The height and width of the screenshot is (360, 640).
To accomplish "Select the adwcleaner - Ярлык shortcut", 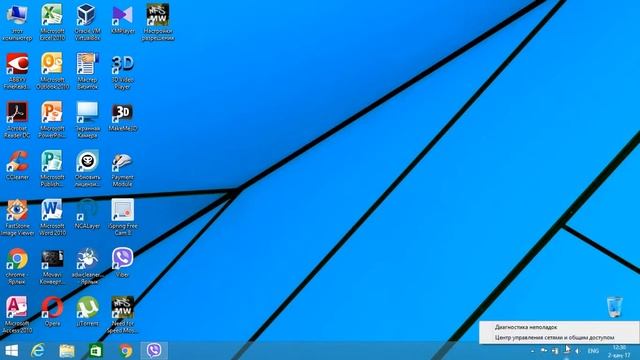I will point(87,266).
